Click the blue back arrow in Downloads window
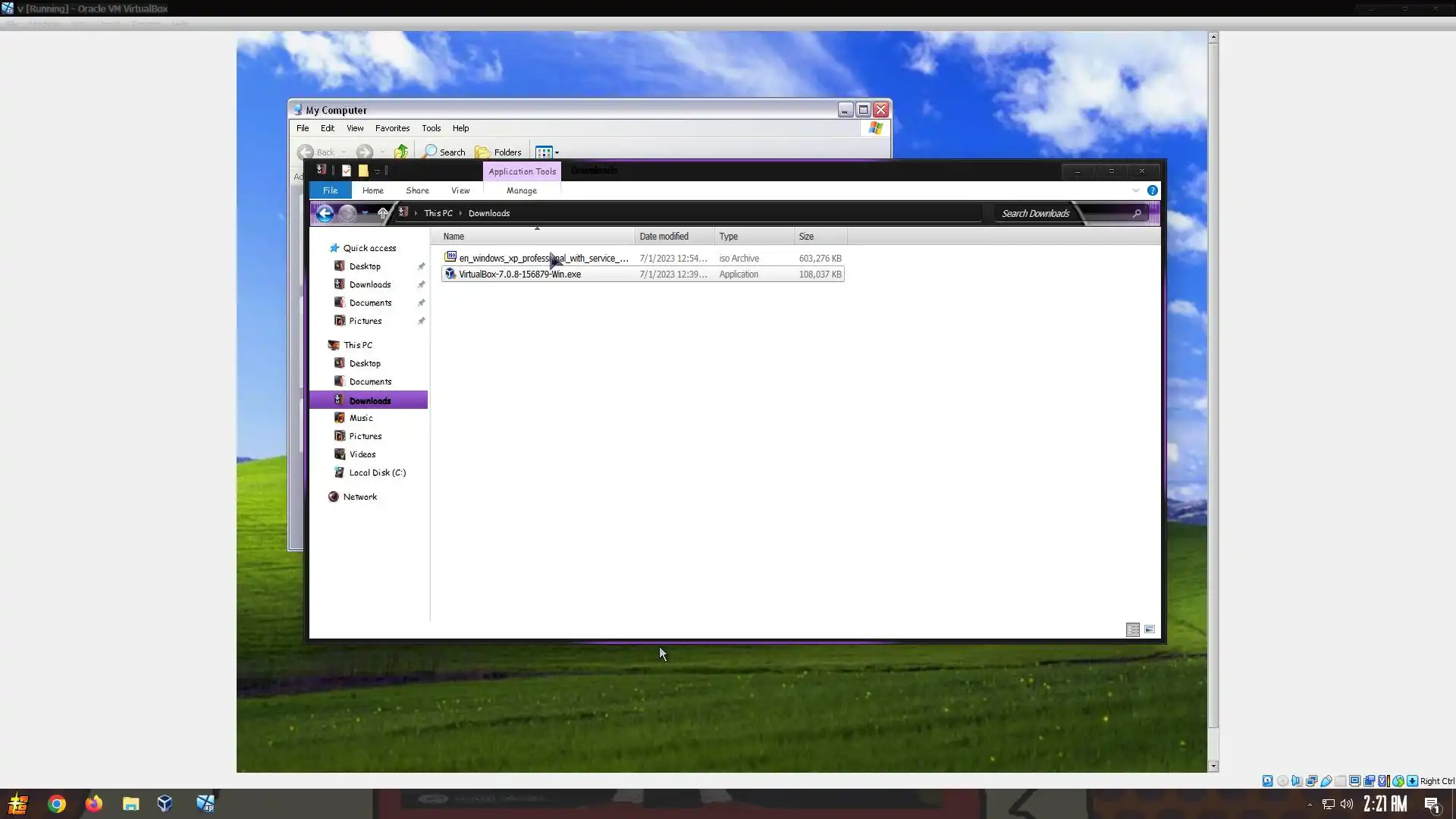1456x819 pixels. pyautogui.click(x=325, y=214)
